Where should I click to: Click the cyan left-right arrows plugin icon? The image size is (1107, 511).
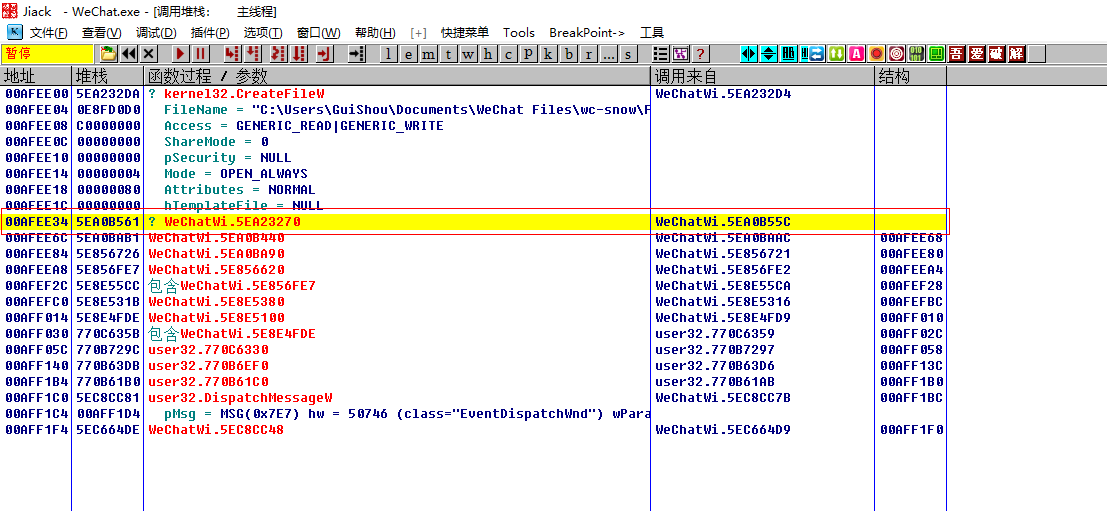[749, 54]
